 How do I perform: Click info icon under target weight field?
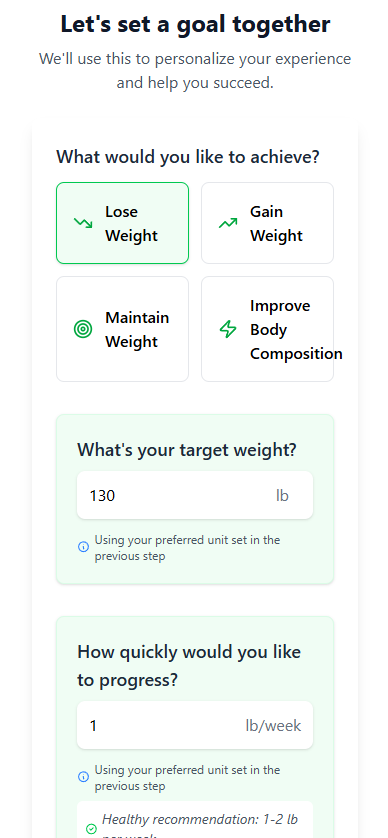pos(83,547)
